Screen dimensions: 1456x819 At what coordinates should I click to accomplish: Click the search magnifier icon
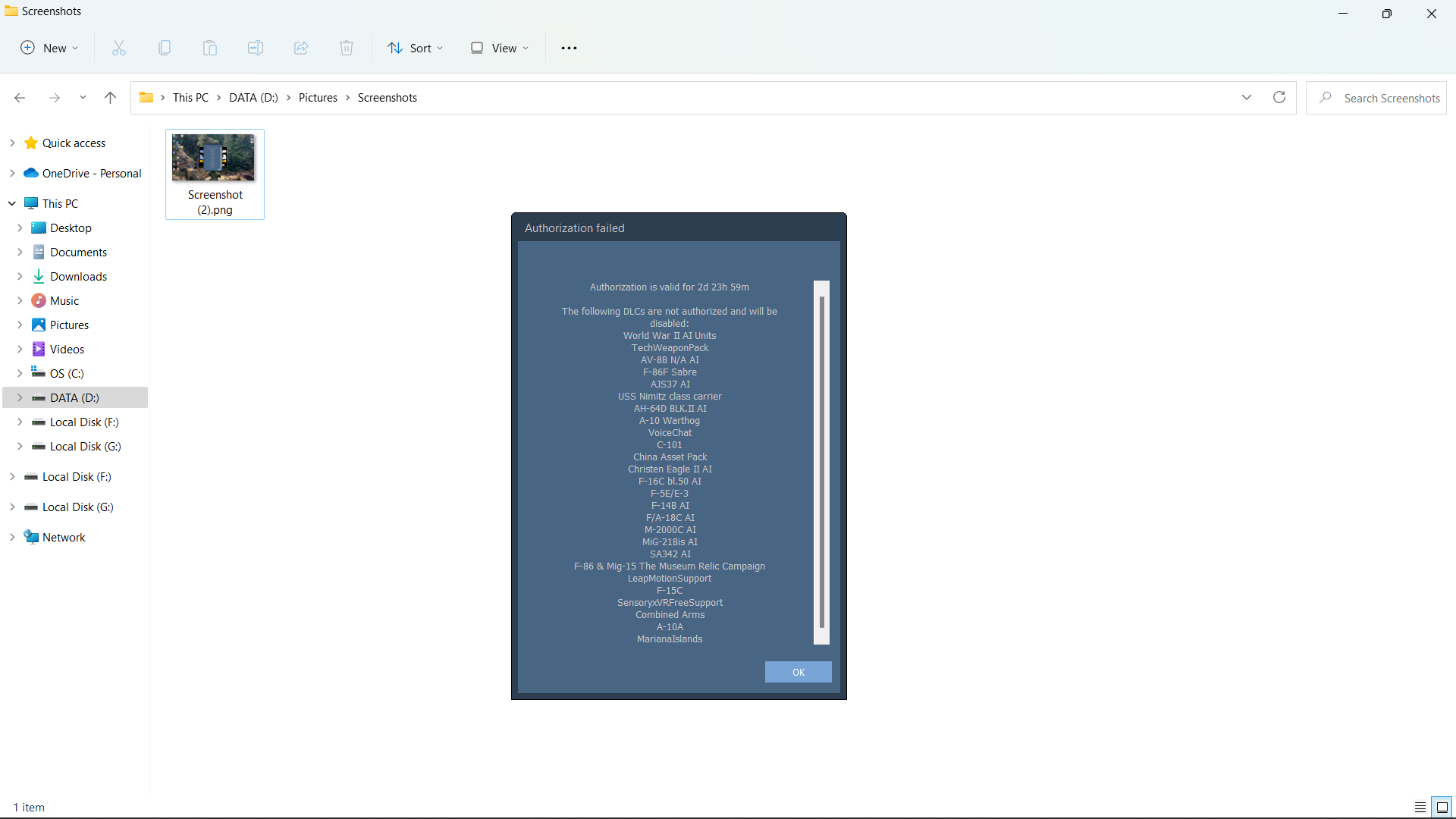coord(1326,98)
